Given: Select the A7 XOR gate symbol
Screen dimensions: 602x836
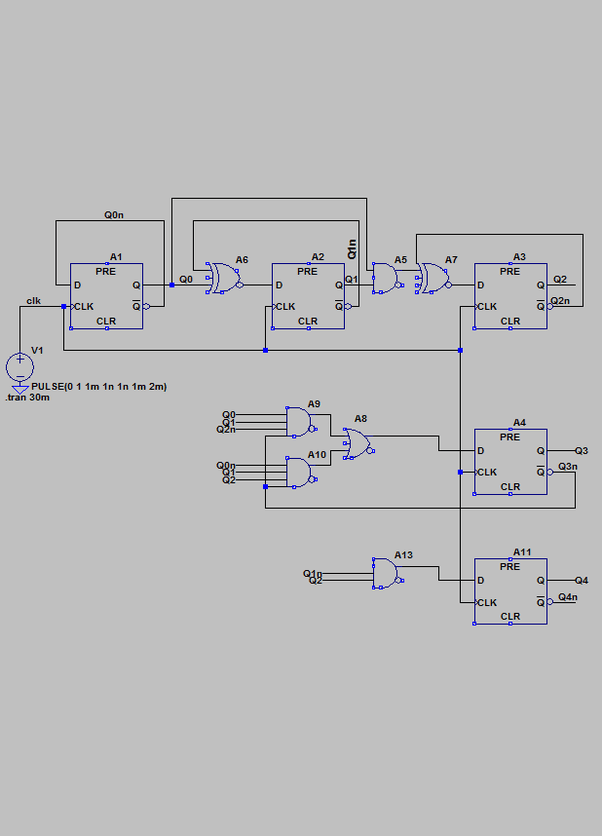Looking at the screenshot, I should point(434,278).
